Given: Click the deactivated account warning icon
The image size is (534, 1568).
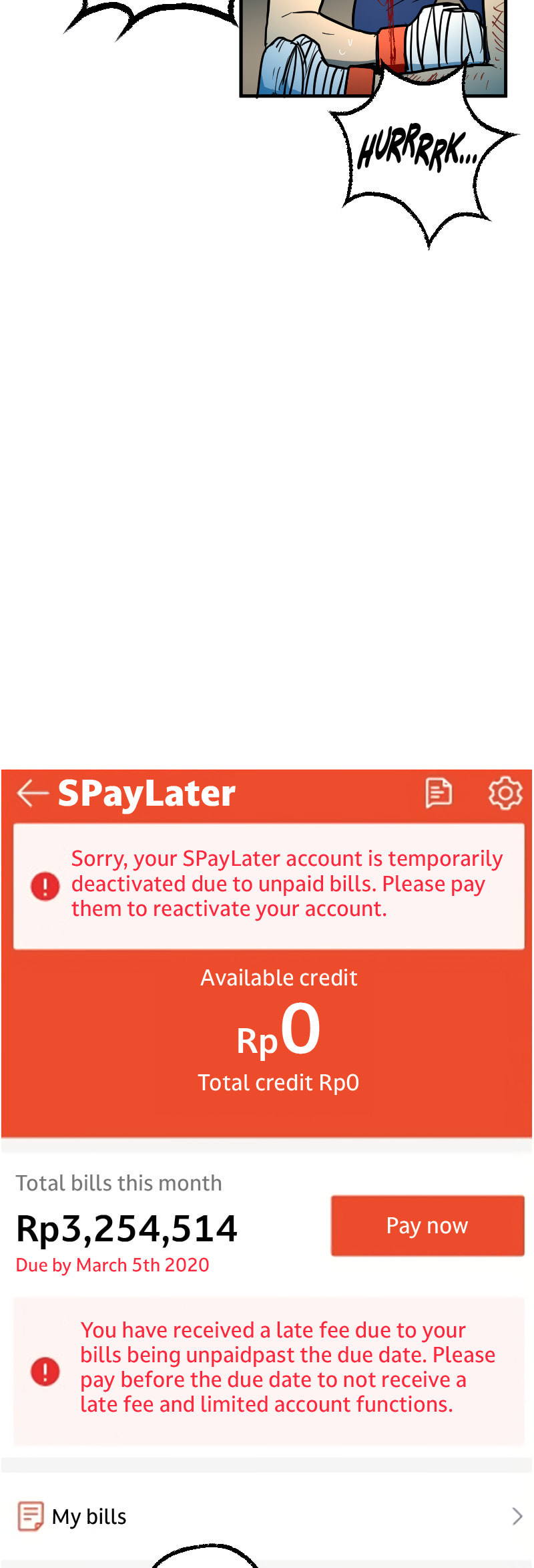Looking at the screenshot, I should pos(45,887).
